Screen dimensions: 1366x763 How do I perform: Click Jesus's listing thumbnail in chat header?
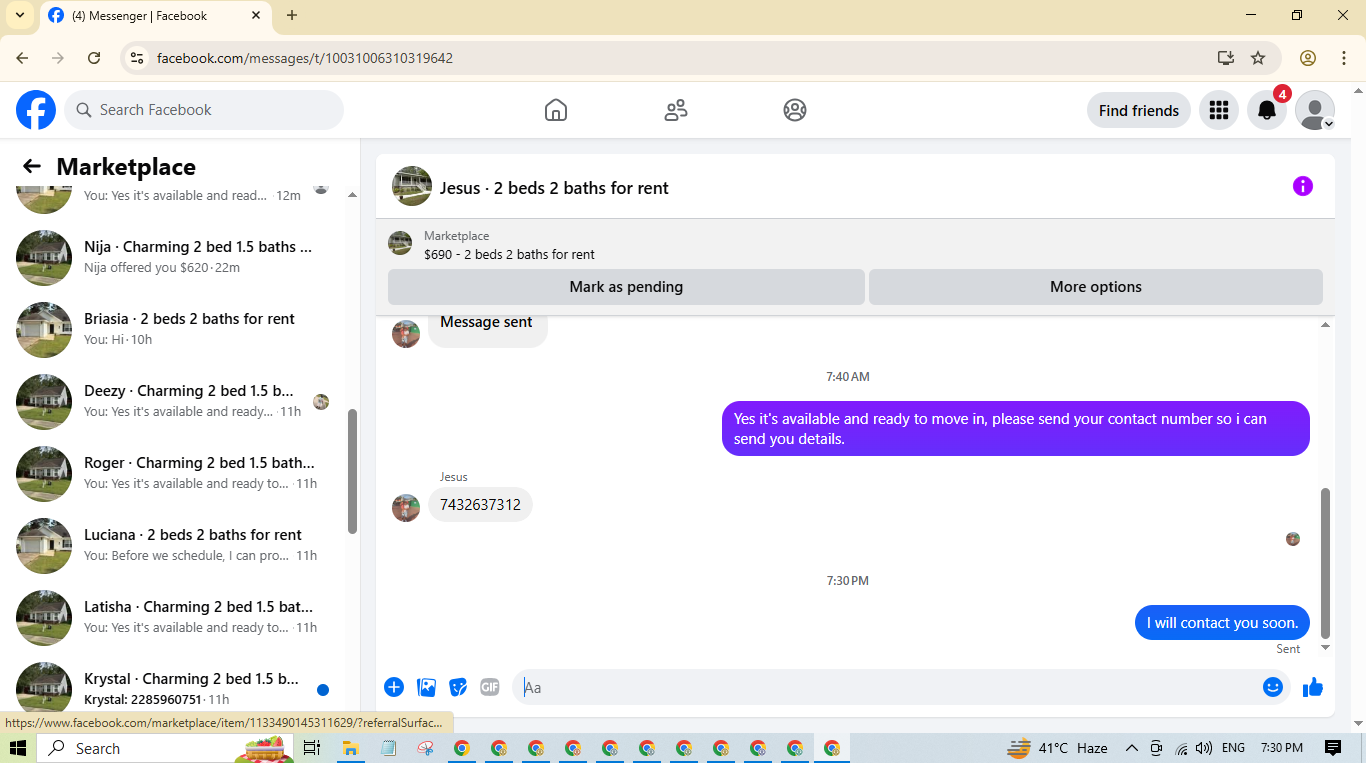click(412, 186)
